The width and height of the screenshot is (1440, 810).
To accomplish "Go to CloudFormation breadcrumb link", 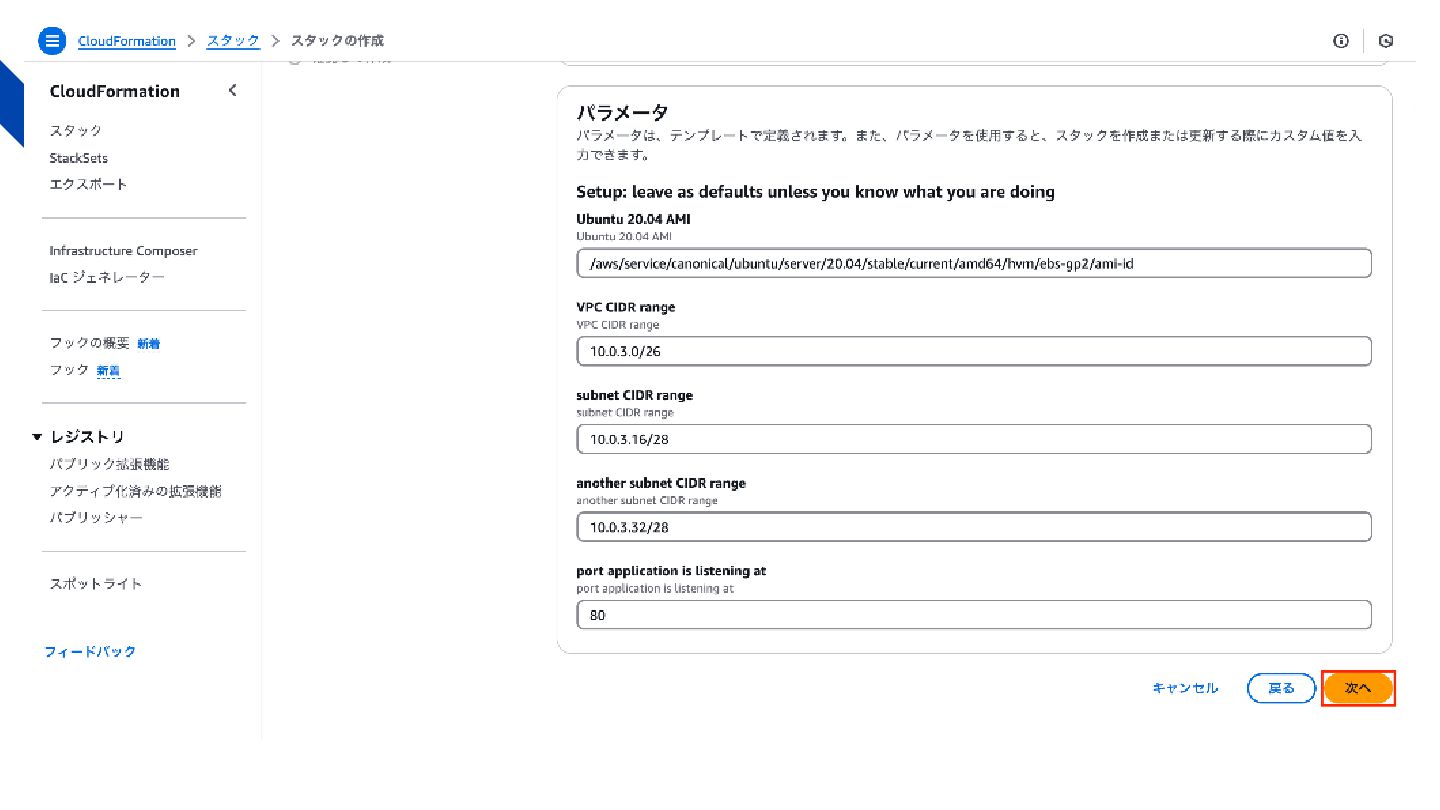I will pyautogui.click(x=127, y=41).
